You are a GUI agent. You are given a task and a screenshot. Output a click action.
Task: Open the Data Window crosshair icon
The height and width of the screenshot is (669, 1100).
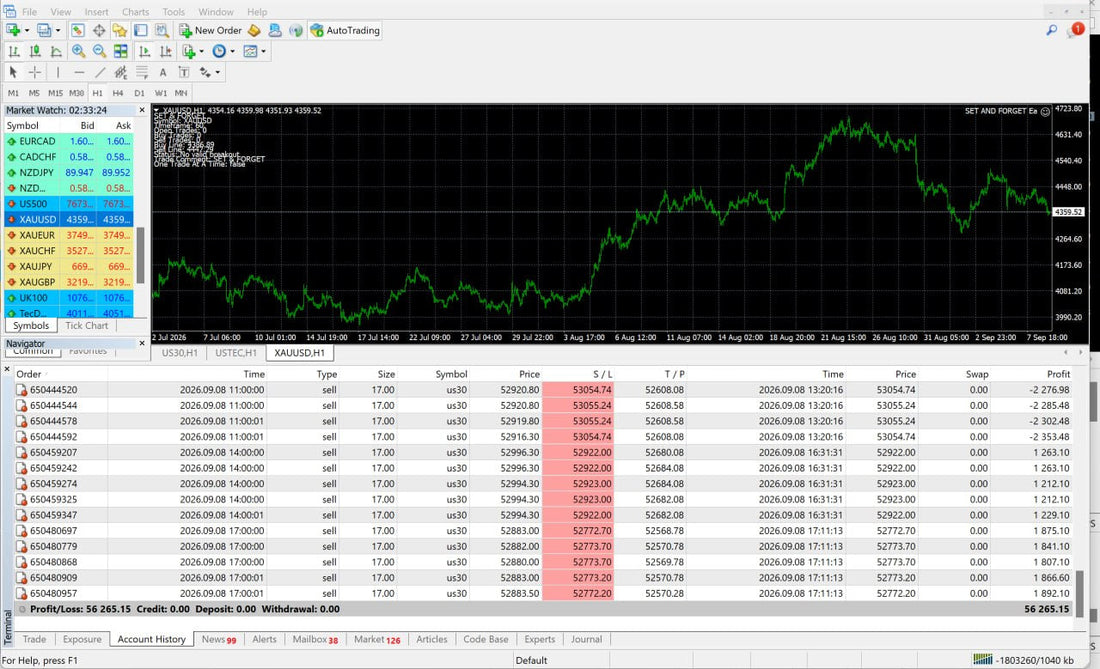tap(99, 30)
